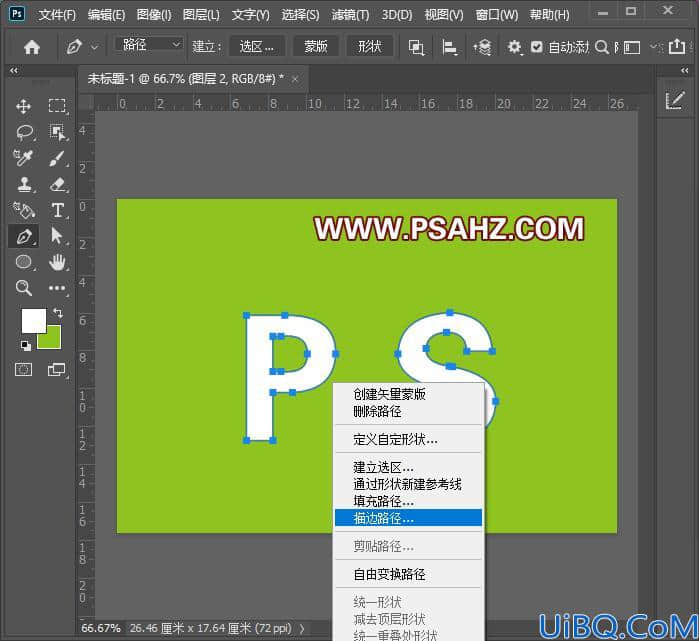The image size is (699, 641).
Task: Click the share export icon
Action: (x=677, y=46)
